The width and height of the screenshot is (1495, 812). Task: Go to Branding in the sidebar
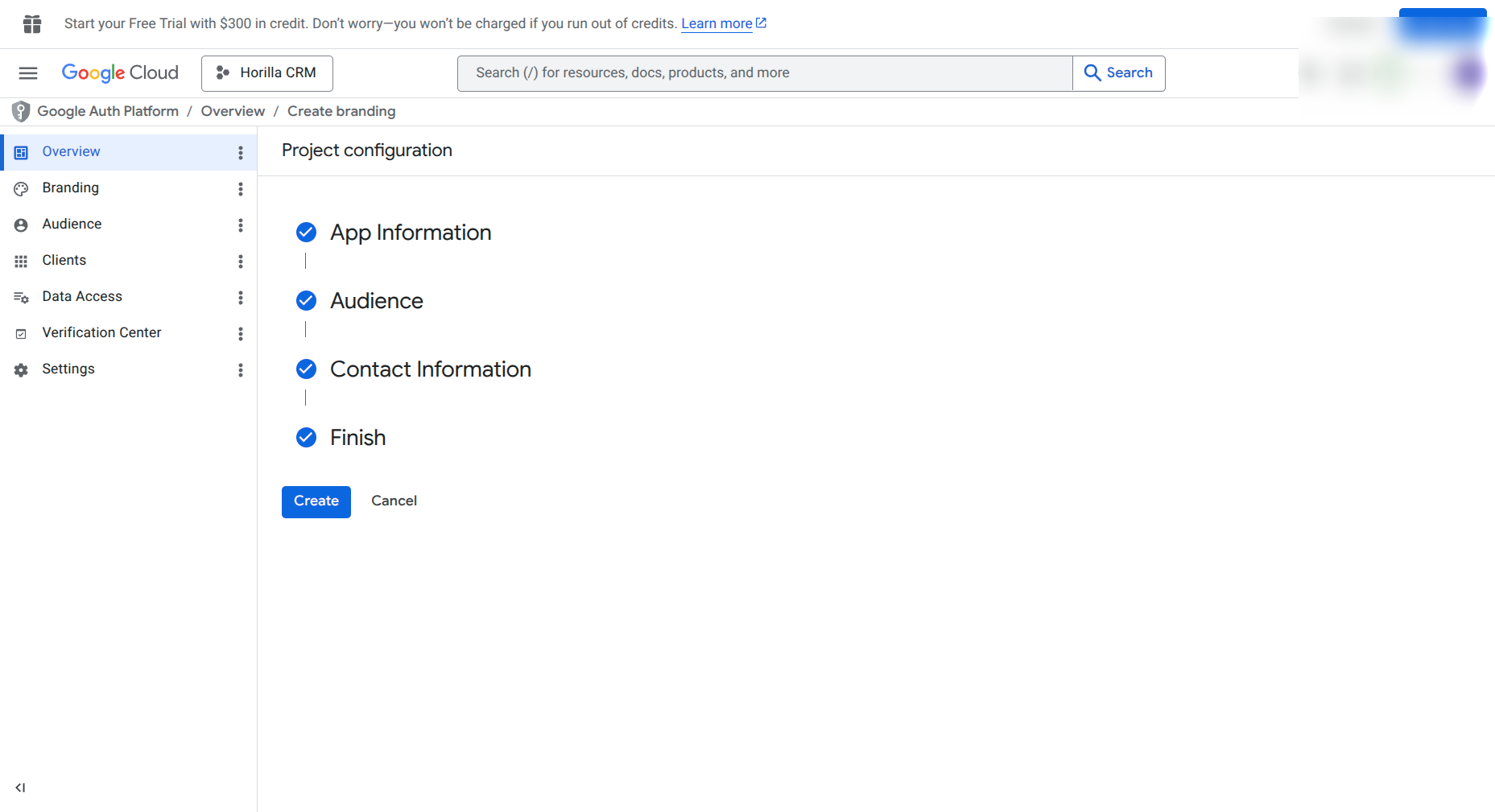tap(129, 188)
